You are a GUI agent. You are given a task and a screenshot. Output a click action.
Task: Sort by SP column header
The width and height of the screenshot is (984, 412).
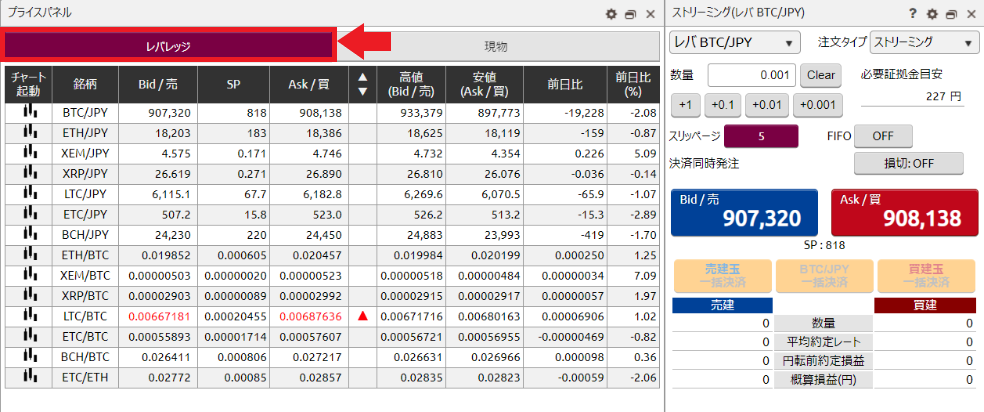233,85
